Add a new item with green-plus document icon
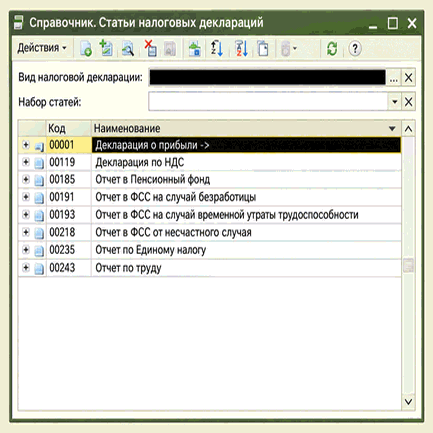The width and height of the screenshot is (433, 433). 86,49
